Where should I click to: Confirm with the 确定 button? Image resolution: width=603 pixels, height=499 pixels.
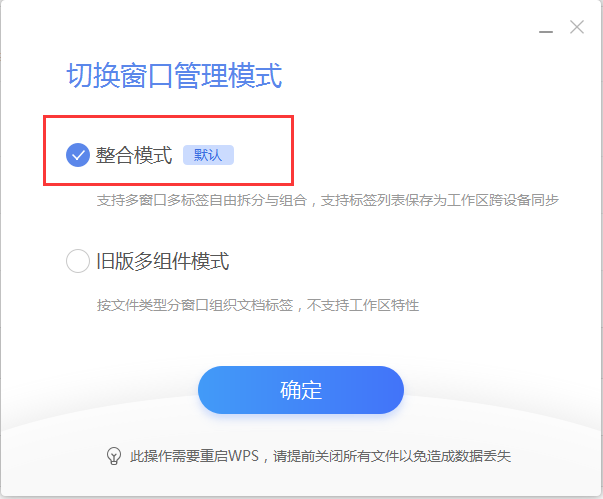click(x=301, y=390)
